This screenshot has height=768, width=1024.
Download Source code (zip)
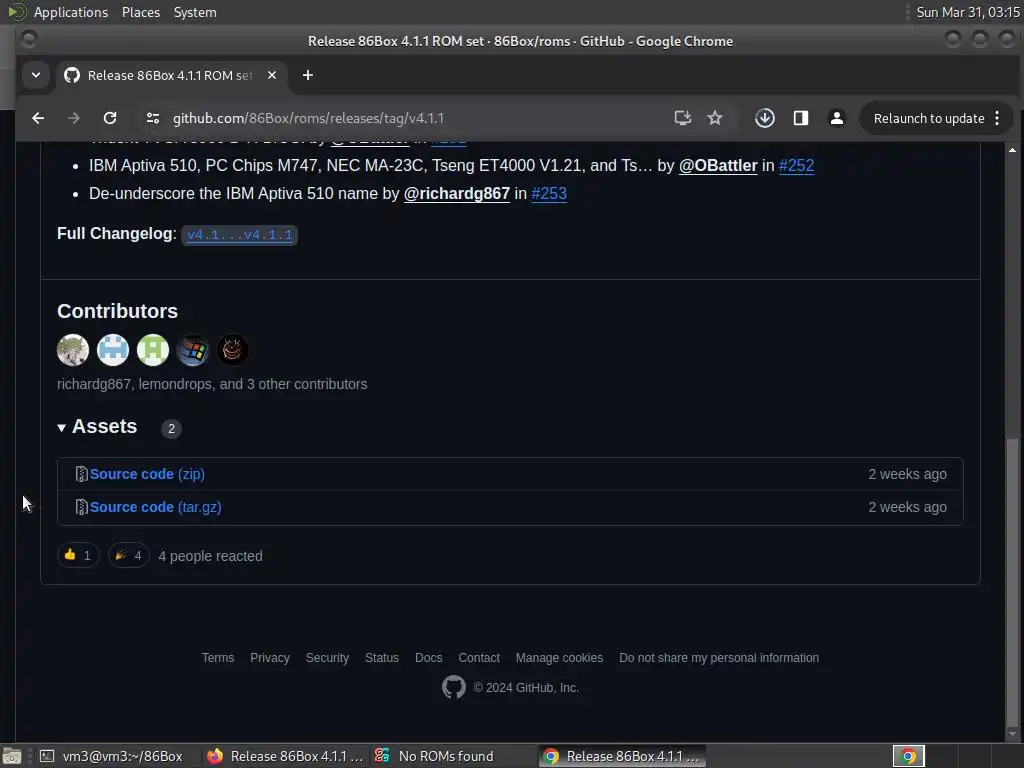147,474
